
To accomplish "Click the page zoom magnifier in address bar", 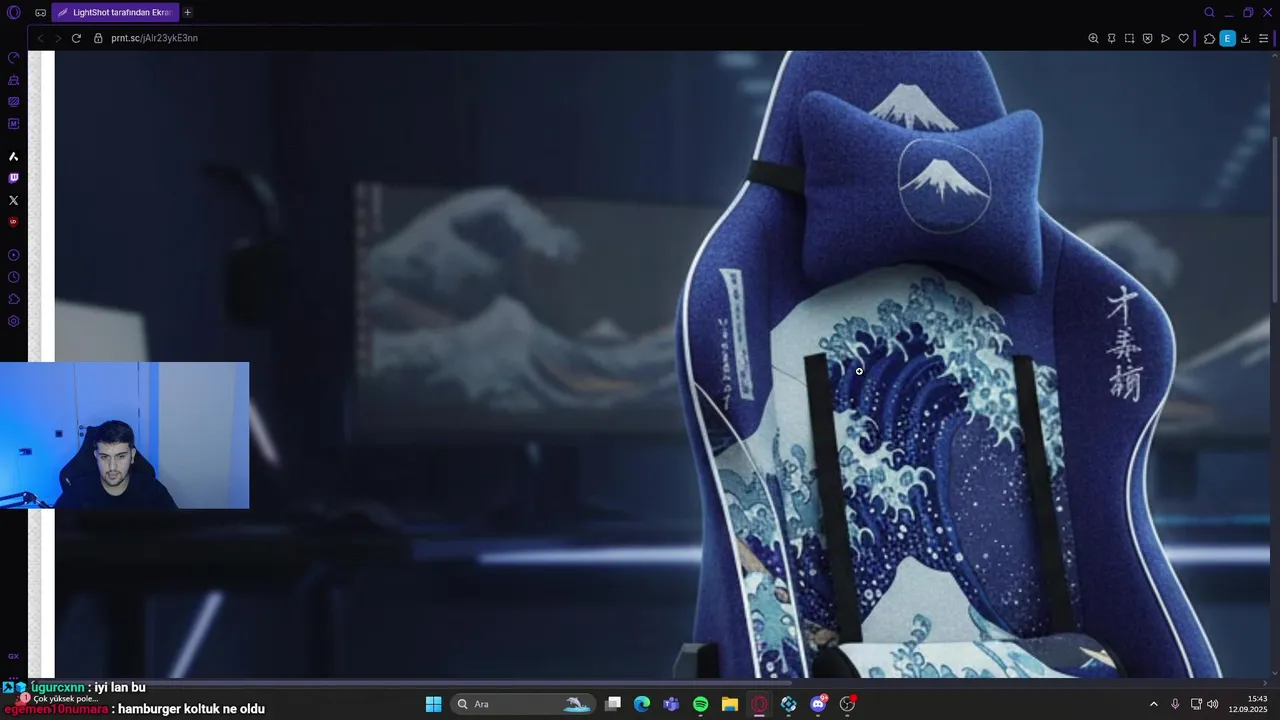I will [x=1093, y=38].
